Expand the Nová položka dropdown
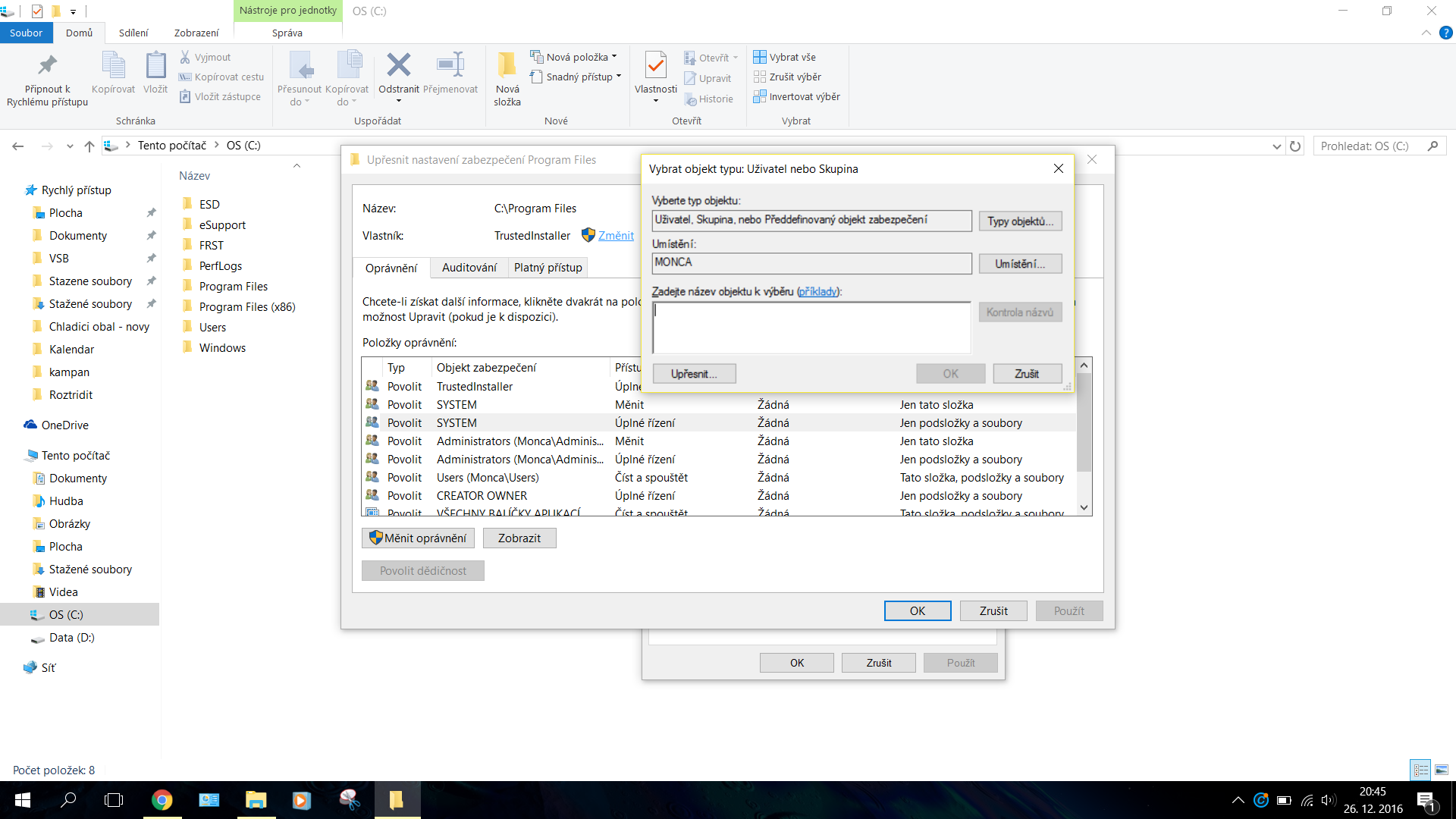1456x819 pixels. click(x=614, y=57)
